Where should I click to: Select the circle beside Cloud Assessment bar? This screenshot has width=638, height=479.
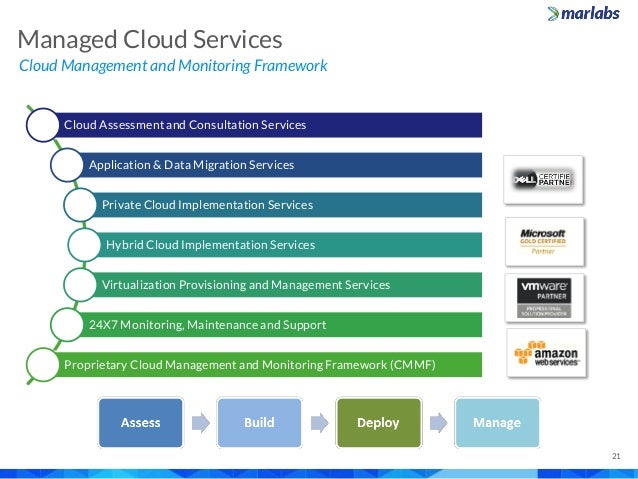[43, 125]
